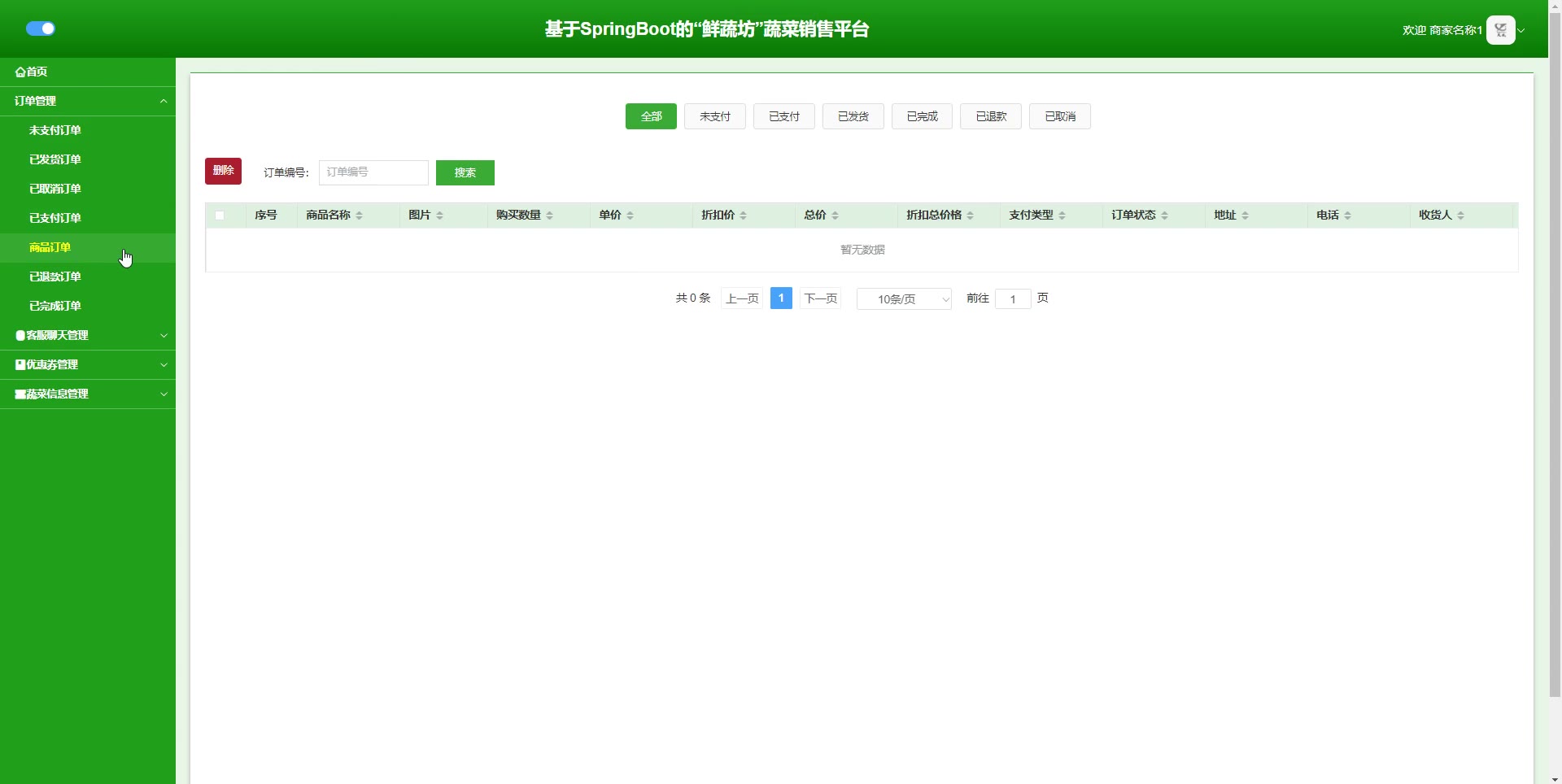Open the user dropdown arrow beside avatar
1562x784 pixels.
coord(1521,30)
